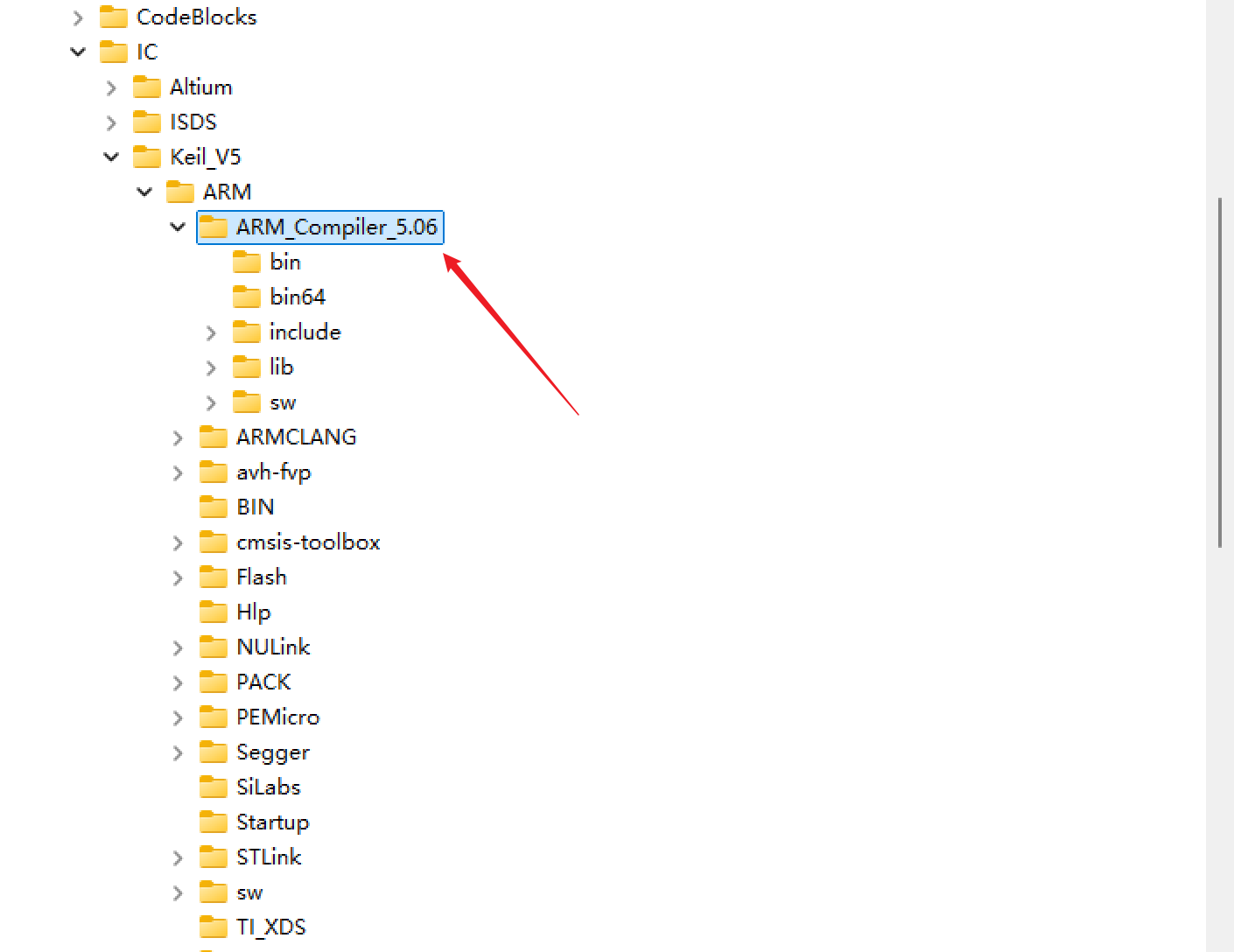
Task: Expand the ARMCLANG folder chevron
Action: point(178,437)
